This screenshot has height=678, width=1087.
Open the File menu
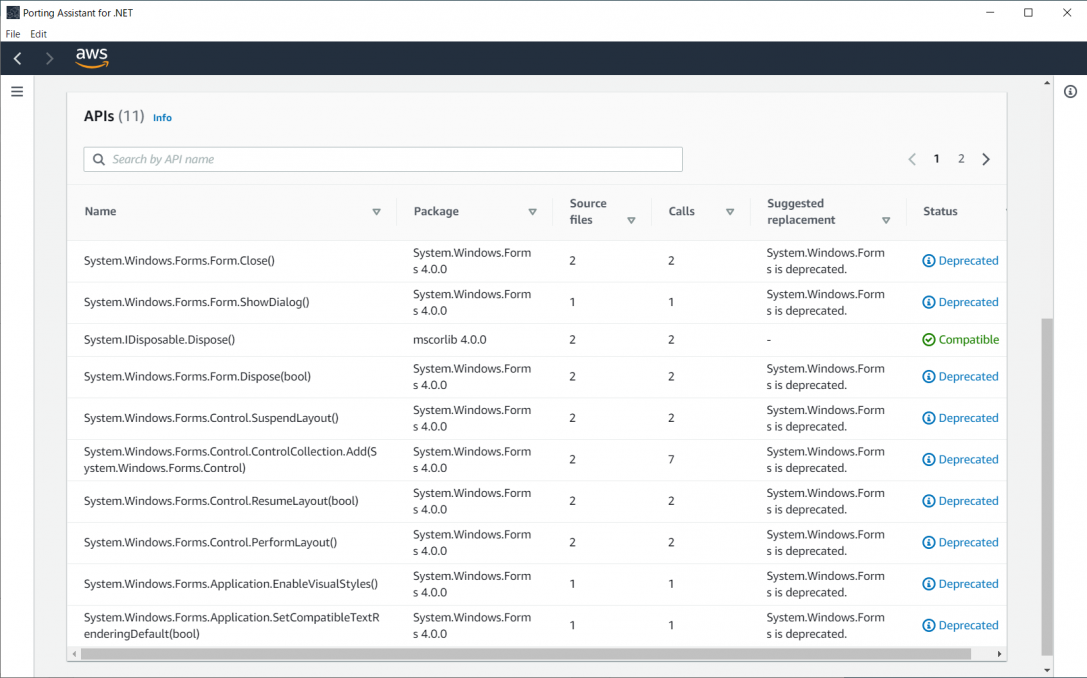pos(13,34)
